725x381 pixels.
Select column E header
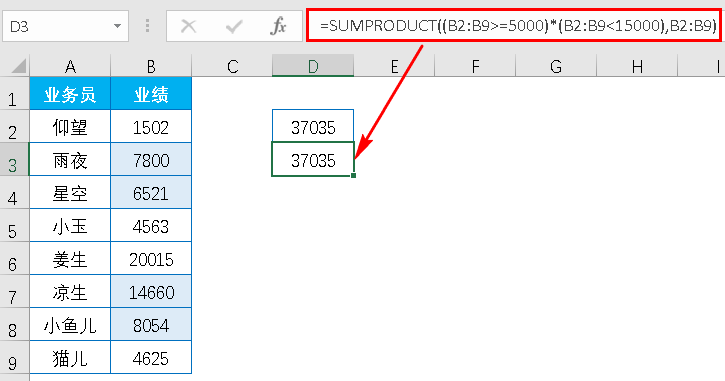click(x=394, y=66)
